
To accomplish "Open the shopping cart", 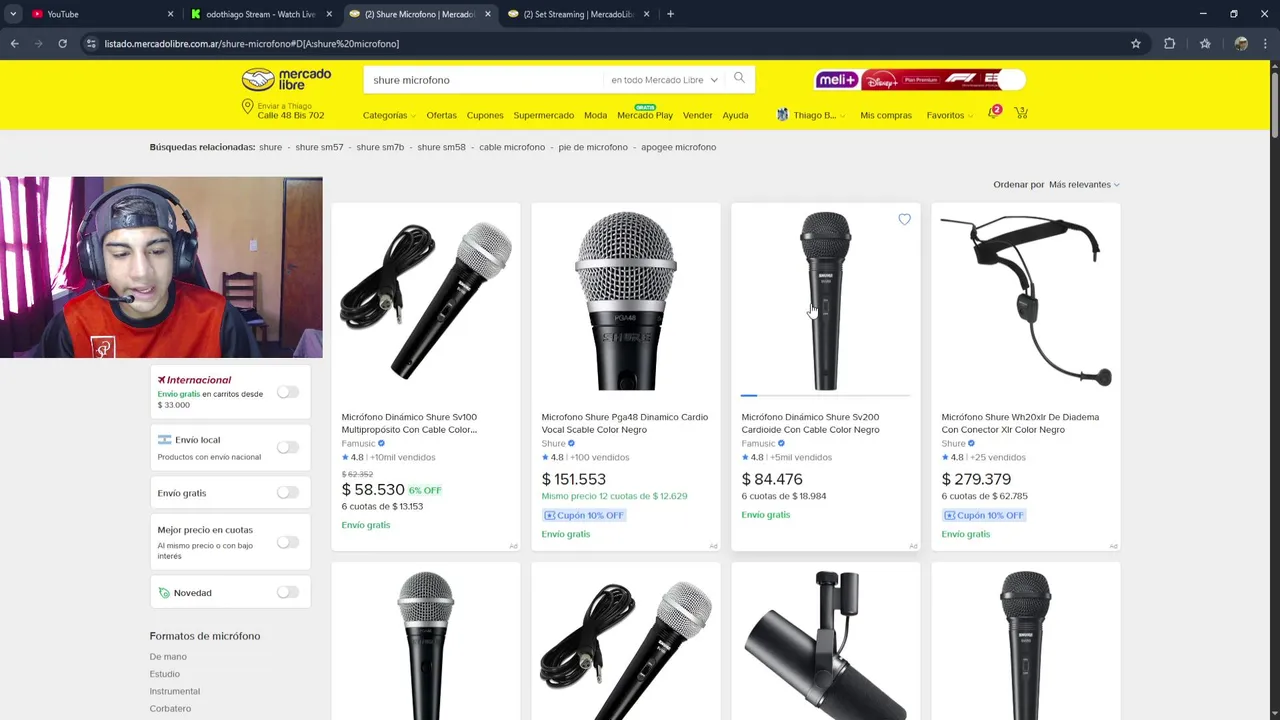I will tap(1021, 113).
